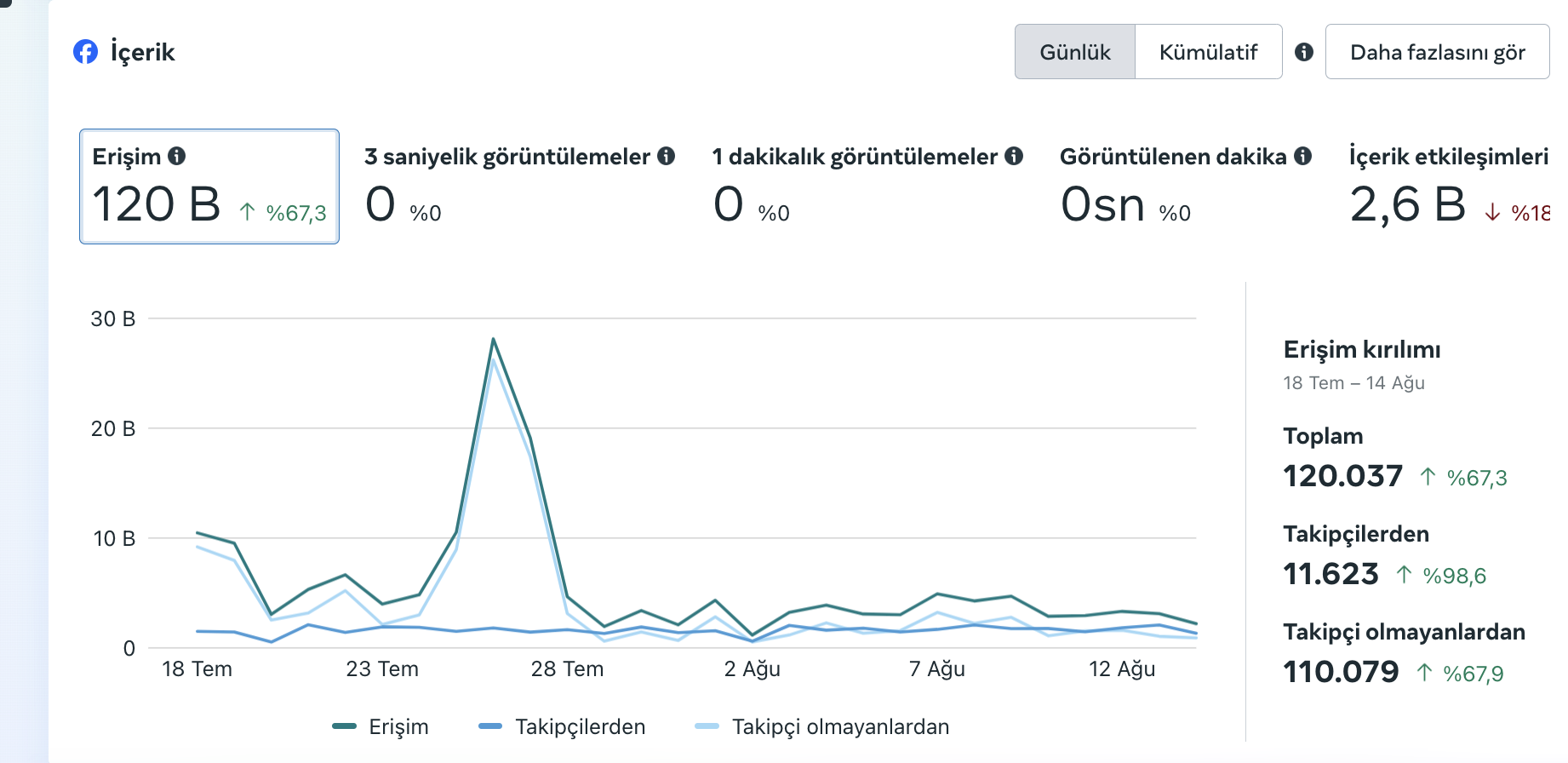Select the Erişim metric card

(x=209, y=186)
